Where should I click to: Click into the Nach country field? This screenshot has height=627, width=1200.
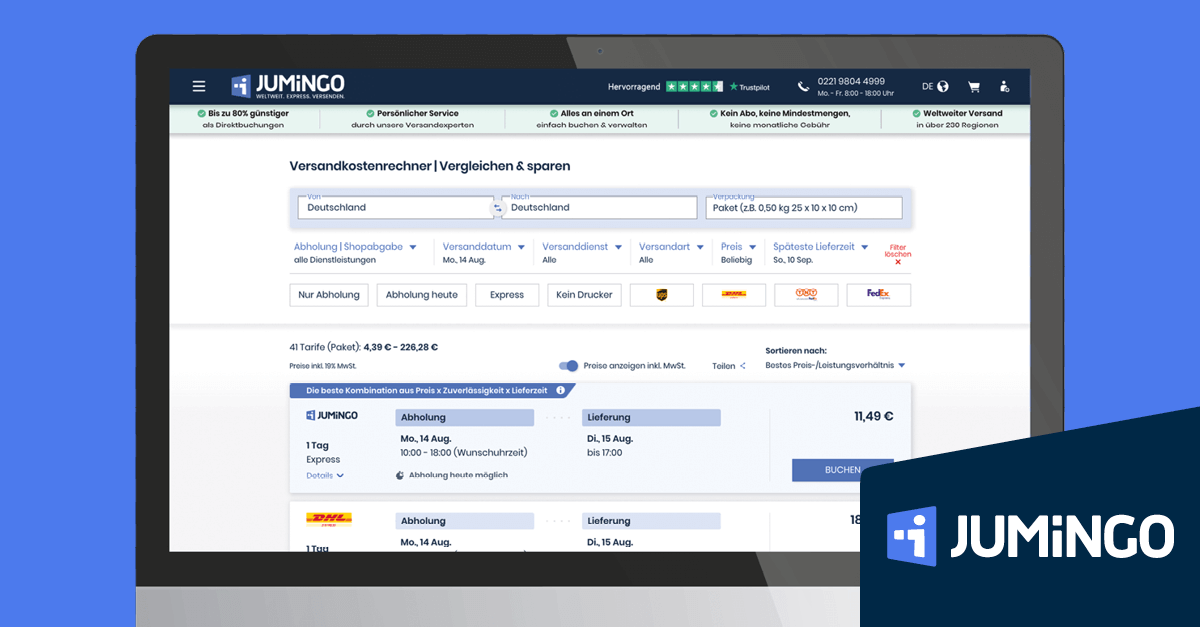coord(600,207)
